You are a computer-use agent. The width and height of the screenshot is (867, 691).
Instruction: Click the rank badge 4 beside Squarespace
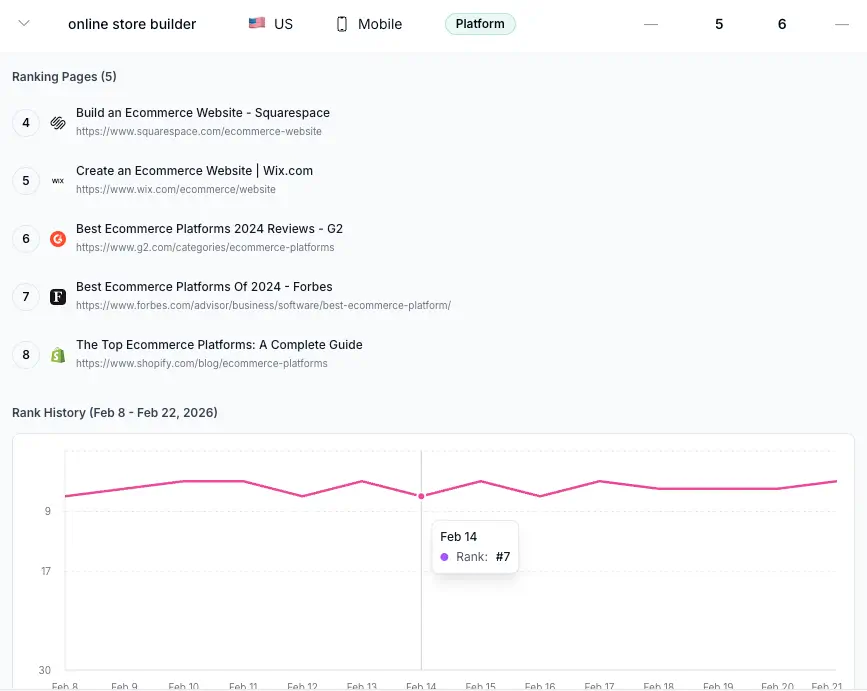(25, 122)
